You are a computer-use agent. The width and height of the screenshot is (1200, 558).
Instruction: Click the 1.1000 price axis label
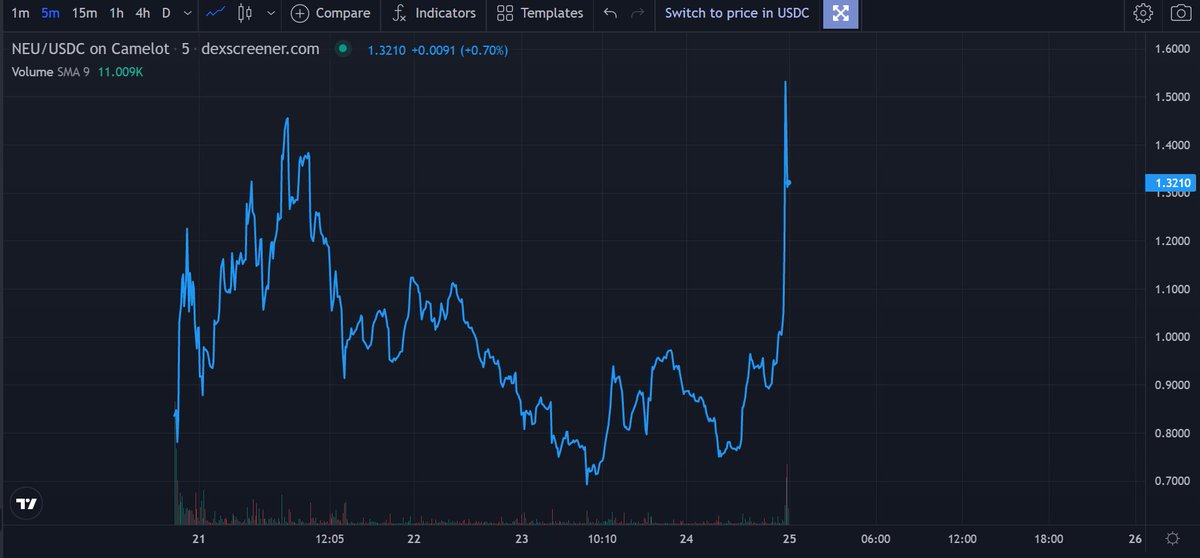(1170, 289)
